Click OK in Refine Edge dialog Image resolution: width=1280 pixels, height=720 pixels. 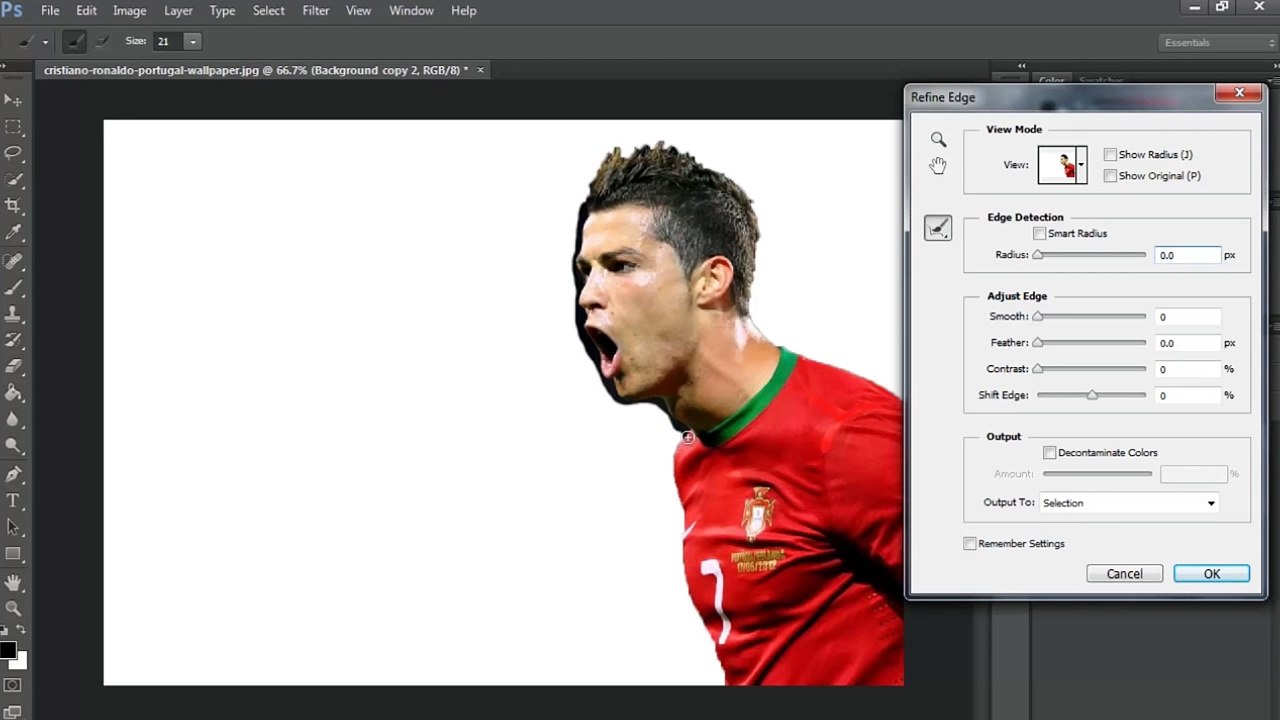[x=1212, y=574]
